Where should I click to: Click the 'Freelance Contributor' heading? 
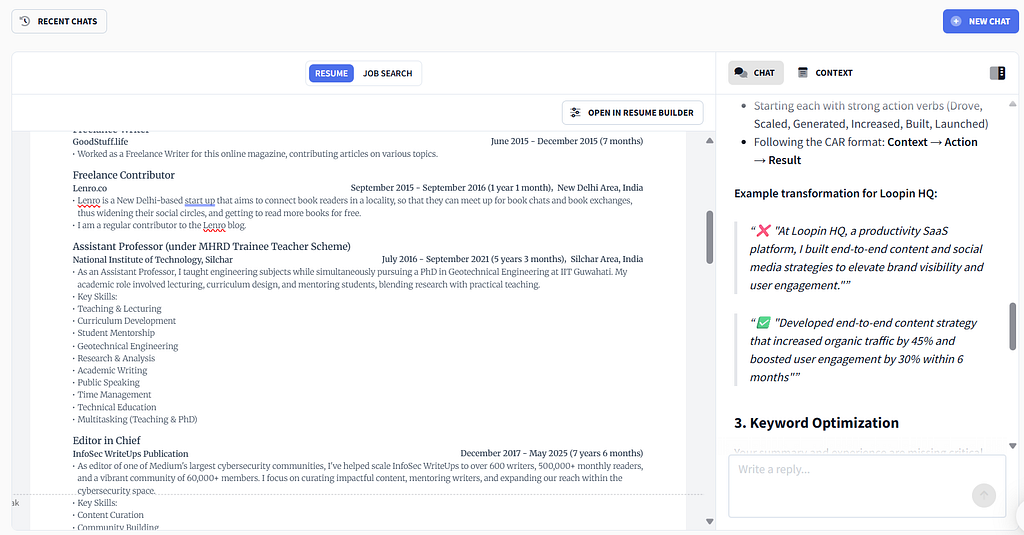click(x=123, y=175)
